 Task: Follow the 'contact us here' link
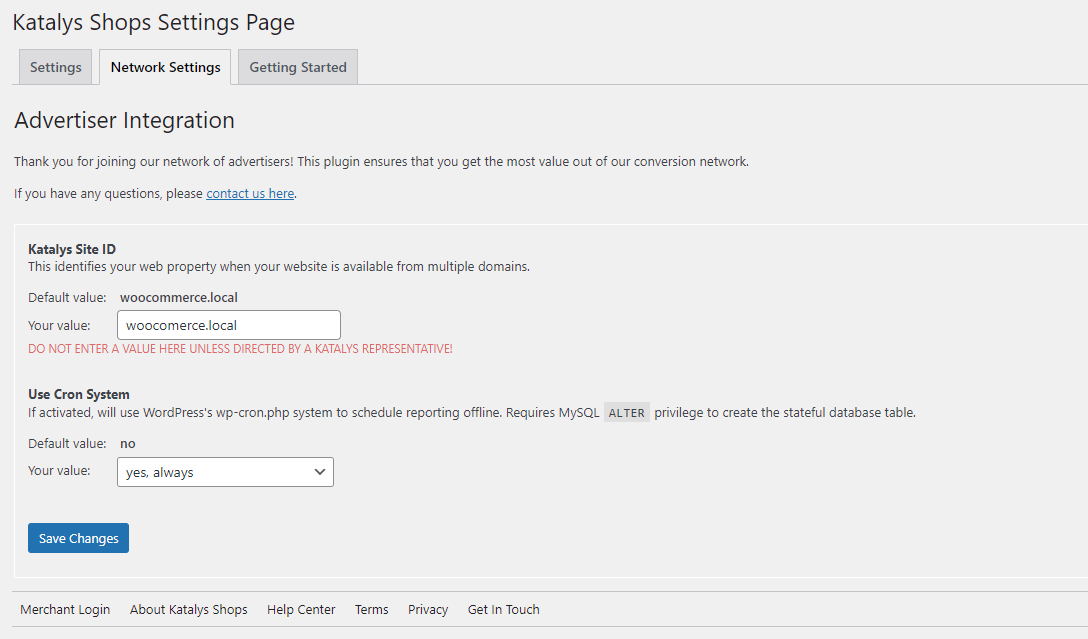pos(250,193)
